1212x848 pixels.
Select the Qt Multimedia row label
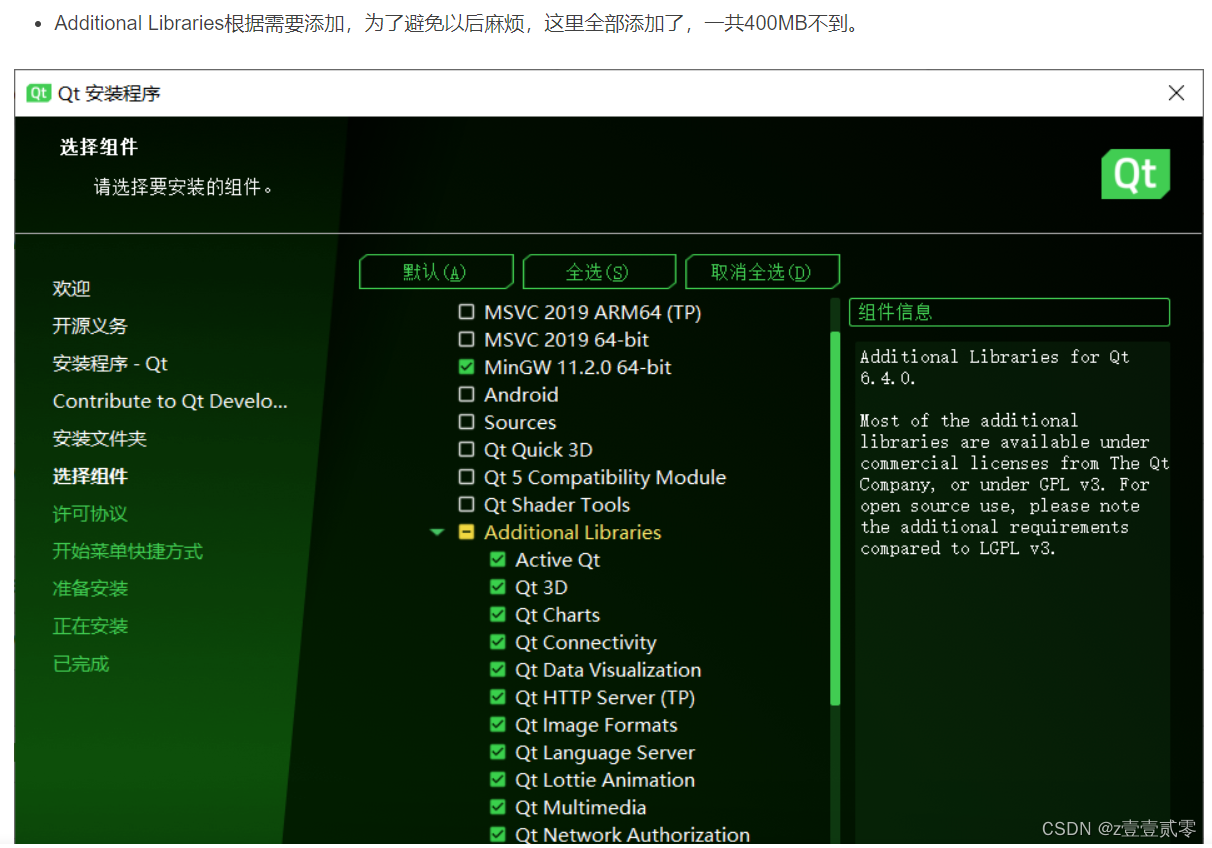point(581,807)
